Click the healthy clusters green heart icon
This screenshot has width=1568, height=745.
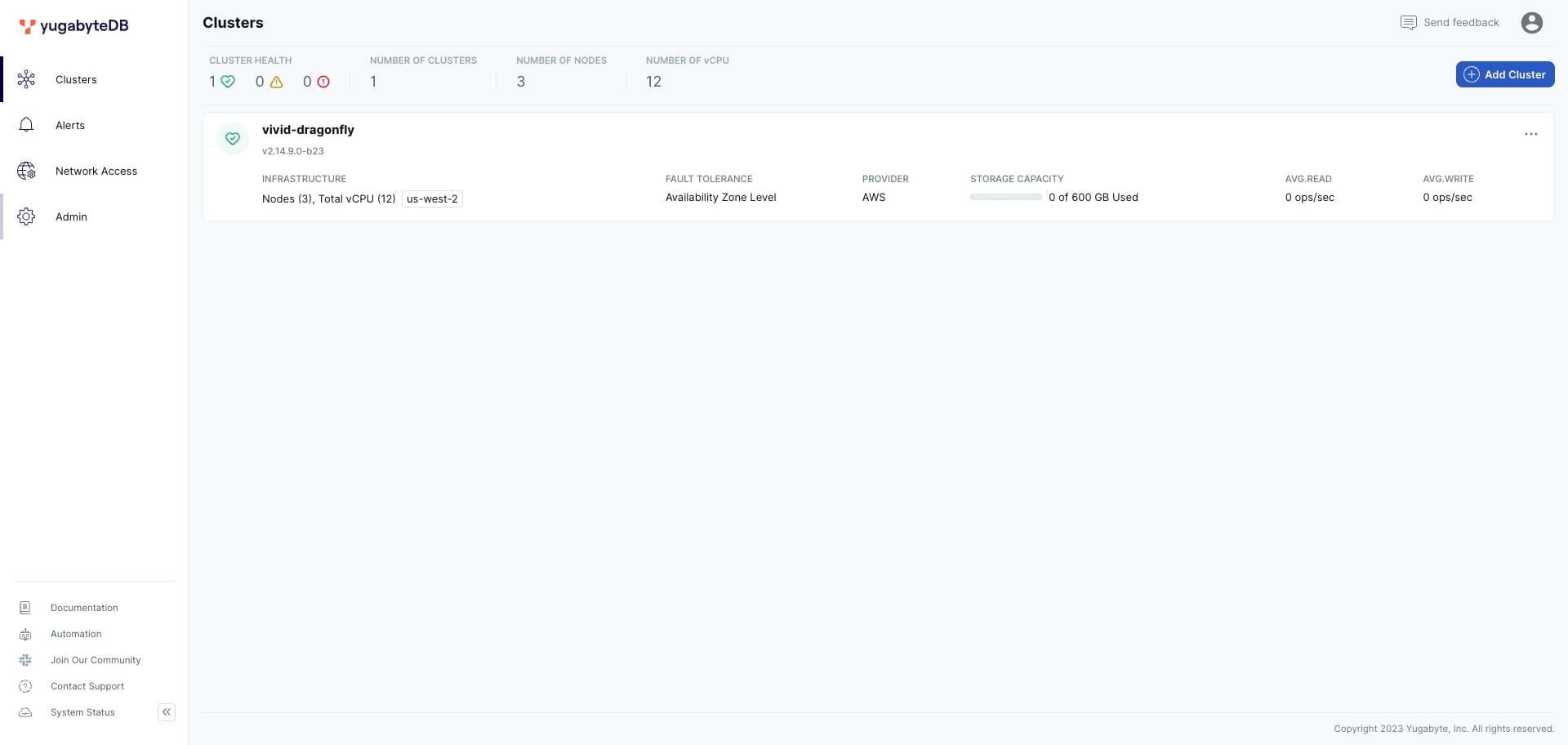[228, 82]
